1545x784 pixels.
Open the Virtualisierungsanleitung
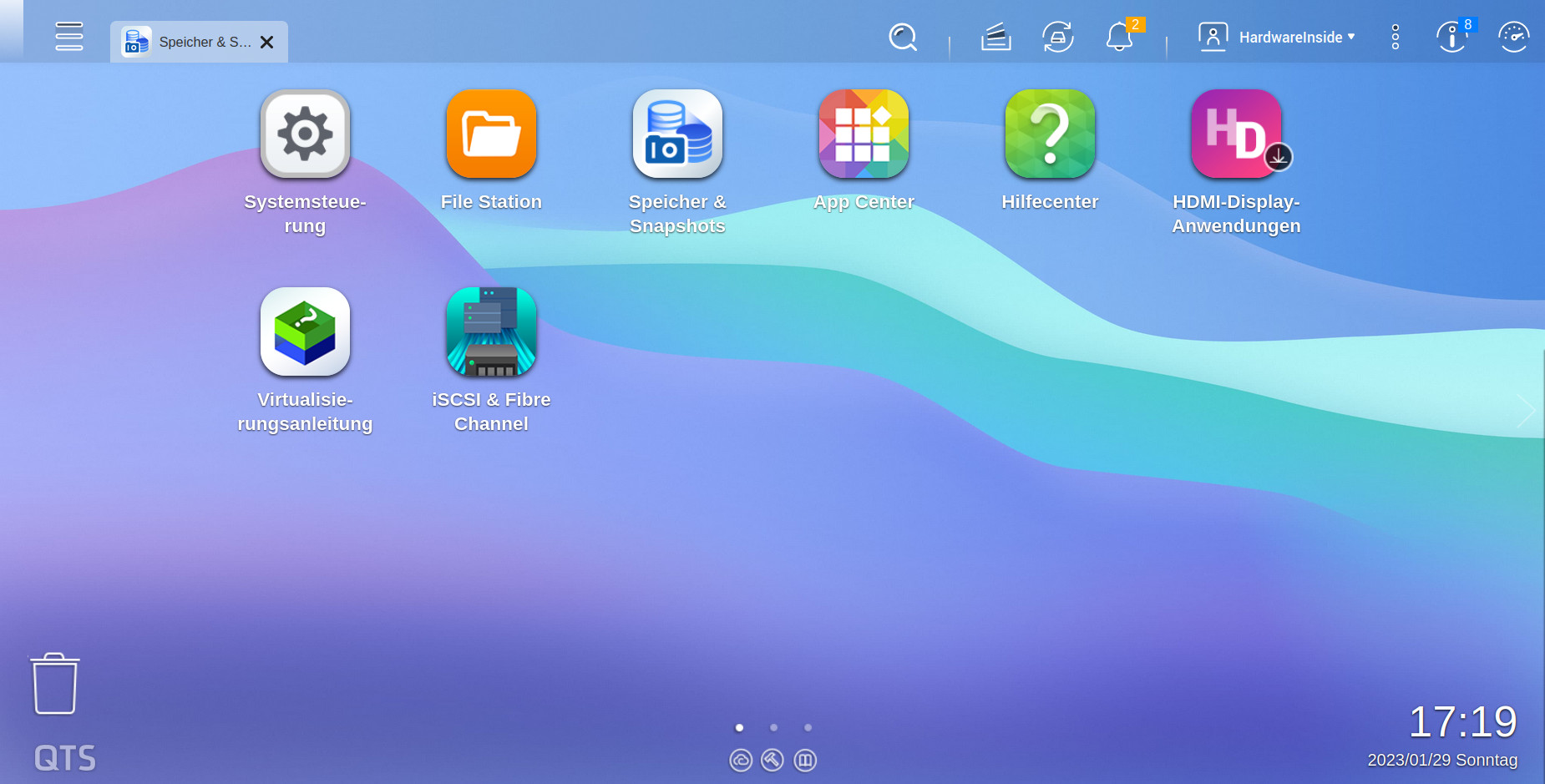[305, 331]
